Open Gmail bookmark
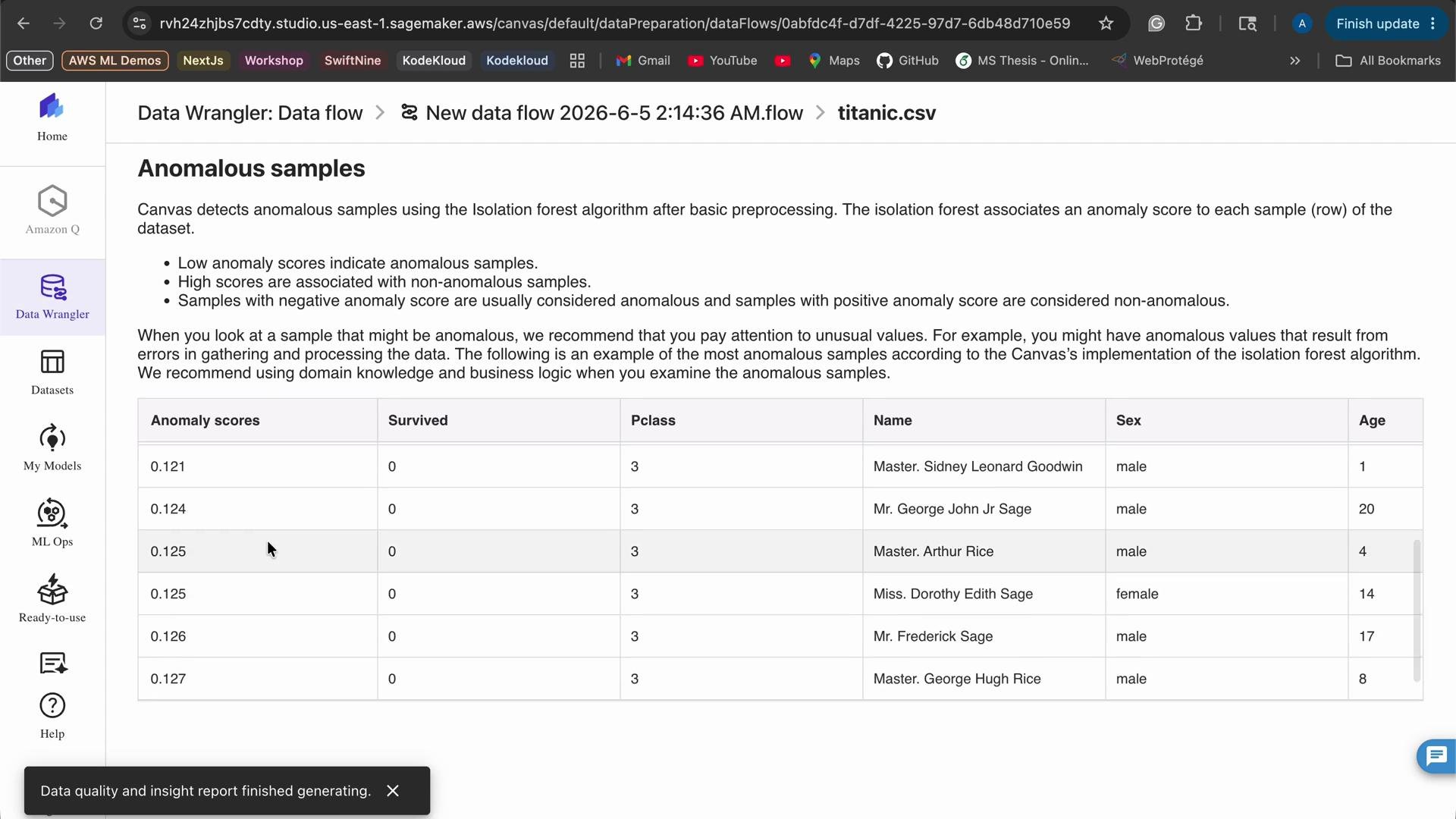1456x819 pixels. point(643,61)
